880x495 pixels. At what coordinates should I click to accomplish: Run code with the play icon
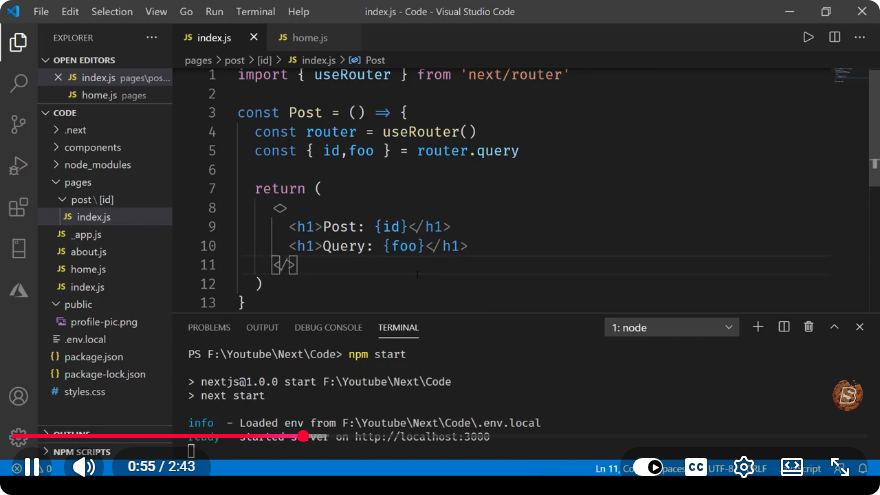click(x=808, y=37)
